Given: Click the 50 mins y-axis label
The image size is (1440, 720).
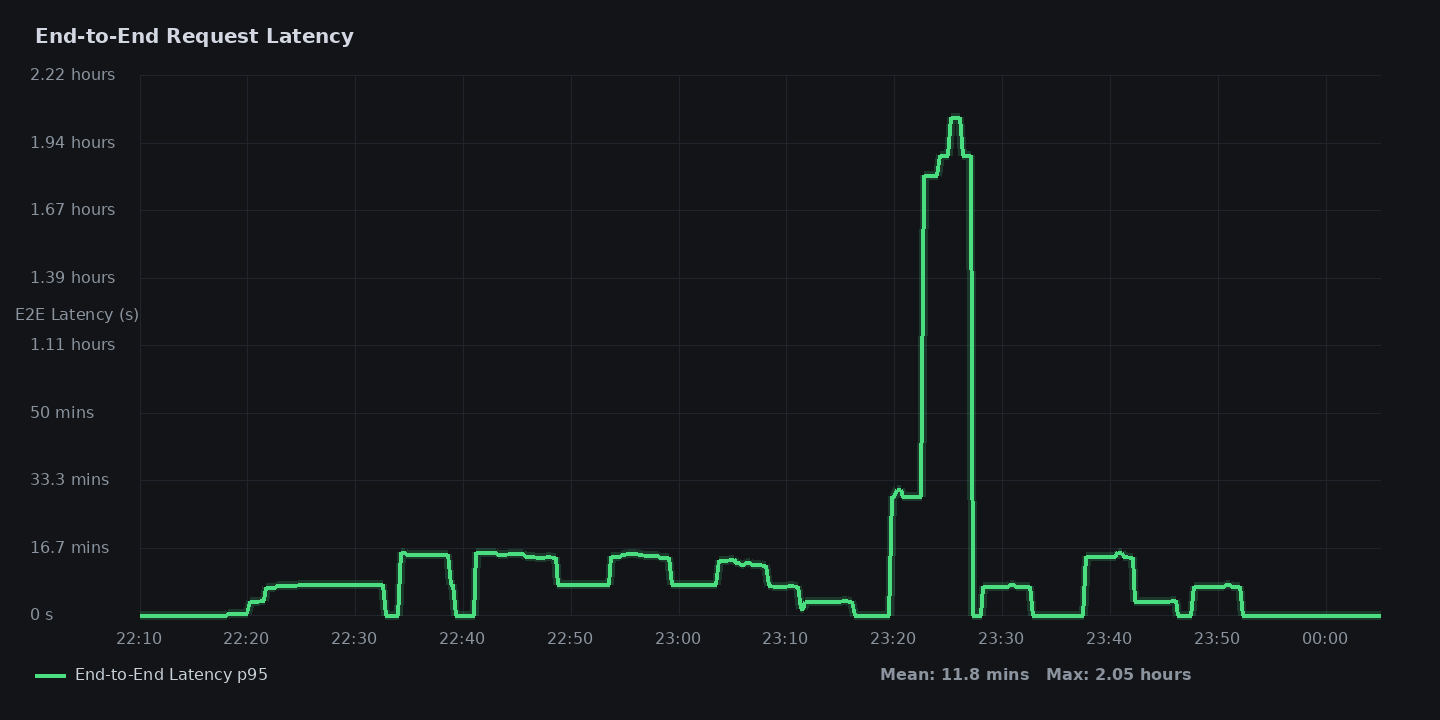Looking at the screenshot, I should (x=62, y=413).
